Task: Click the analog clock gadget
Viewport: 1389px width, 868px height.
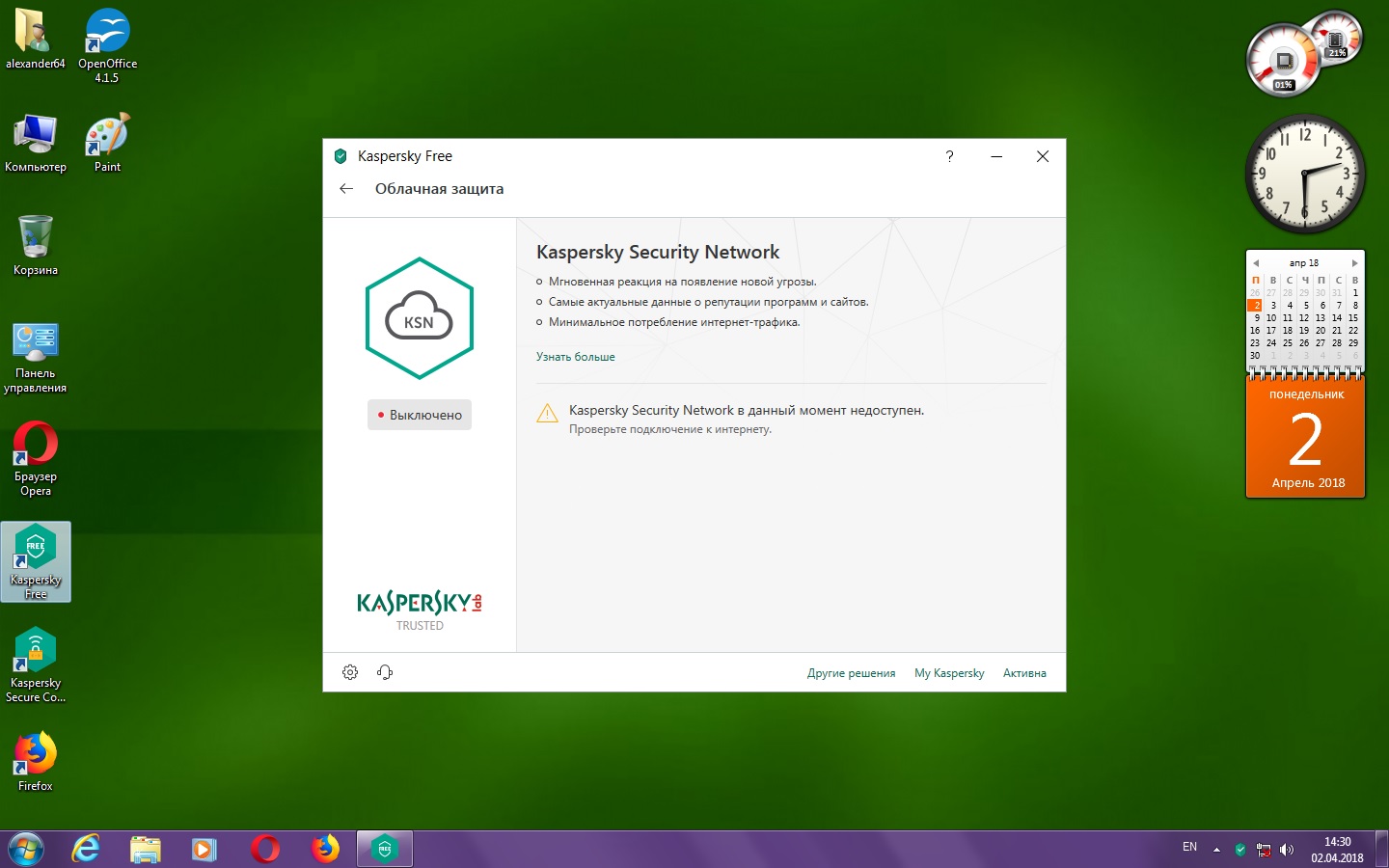Action: tap(1305, 174)
